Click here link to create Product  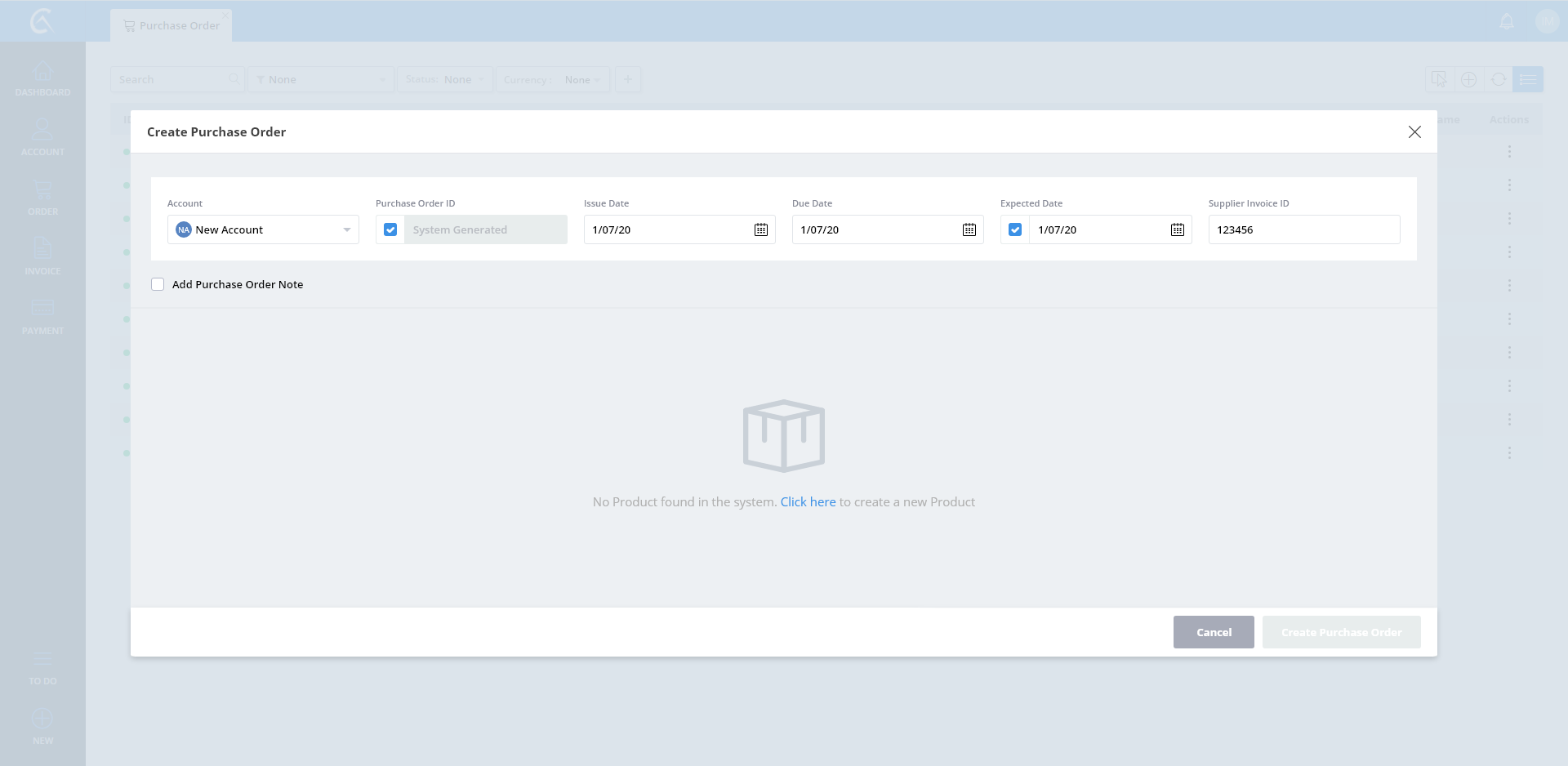(x=808, y=502)
